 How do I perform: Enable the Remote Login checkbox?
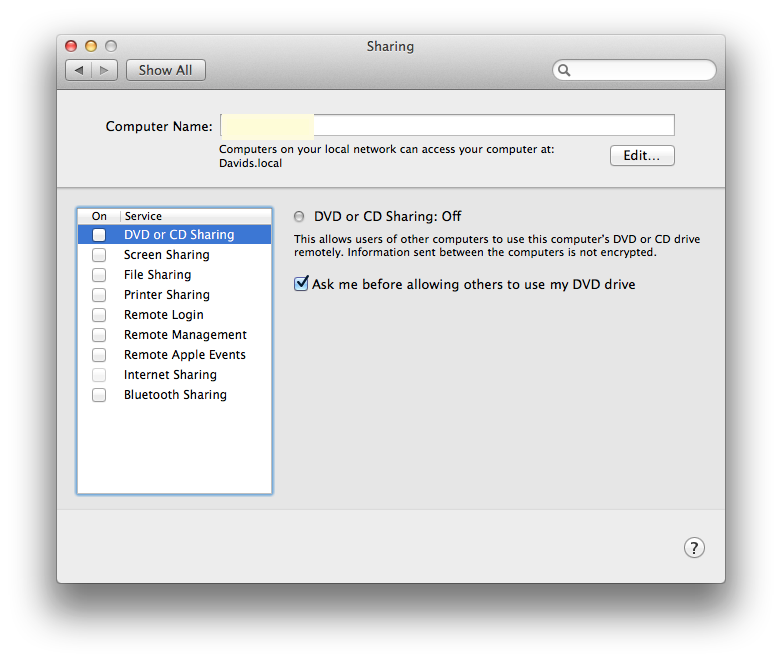pyautogui.click(x=99, y=315)
